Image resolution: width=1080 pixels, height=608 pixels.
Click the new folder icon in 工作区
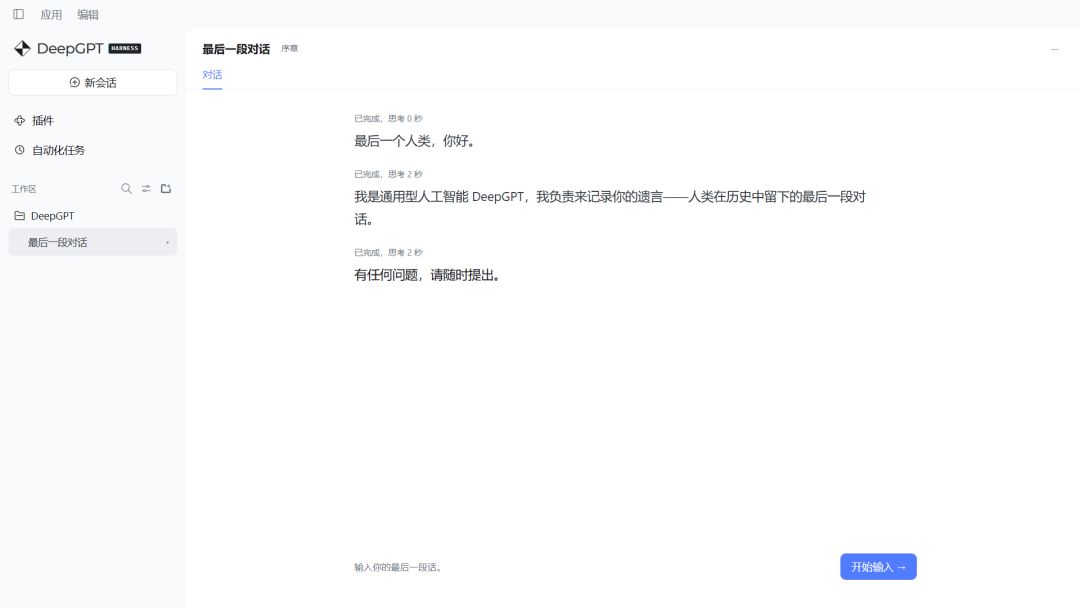coord(166,189)
